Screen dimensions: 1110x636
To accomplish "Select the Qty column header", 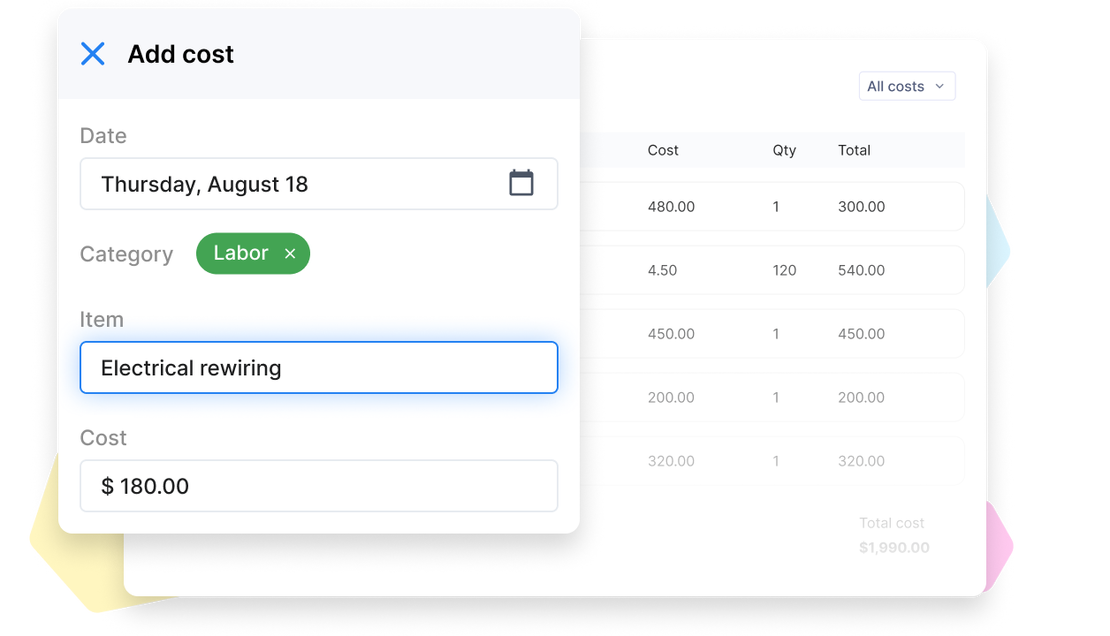I will (784, 150).
